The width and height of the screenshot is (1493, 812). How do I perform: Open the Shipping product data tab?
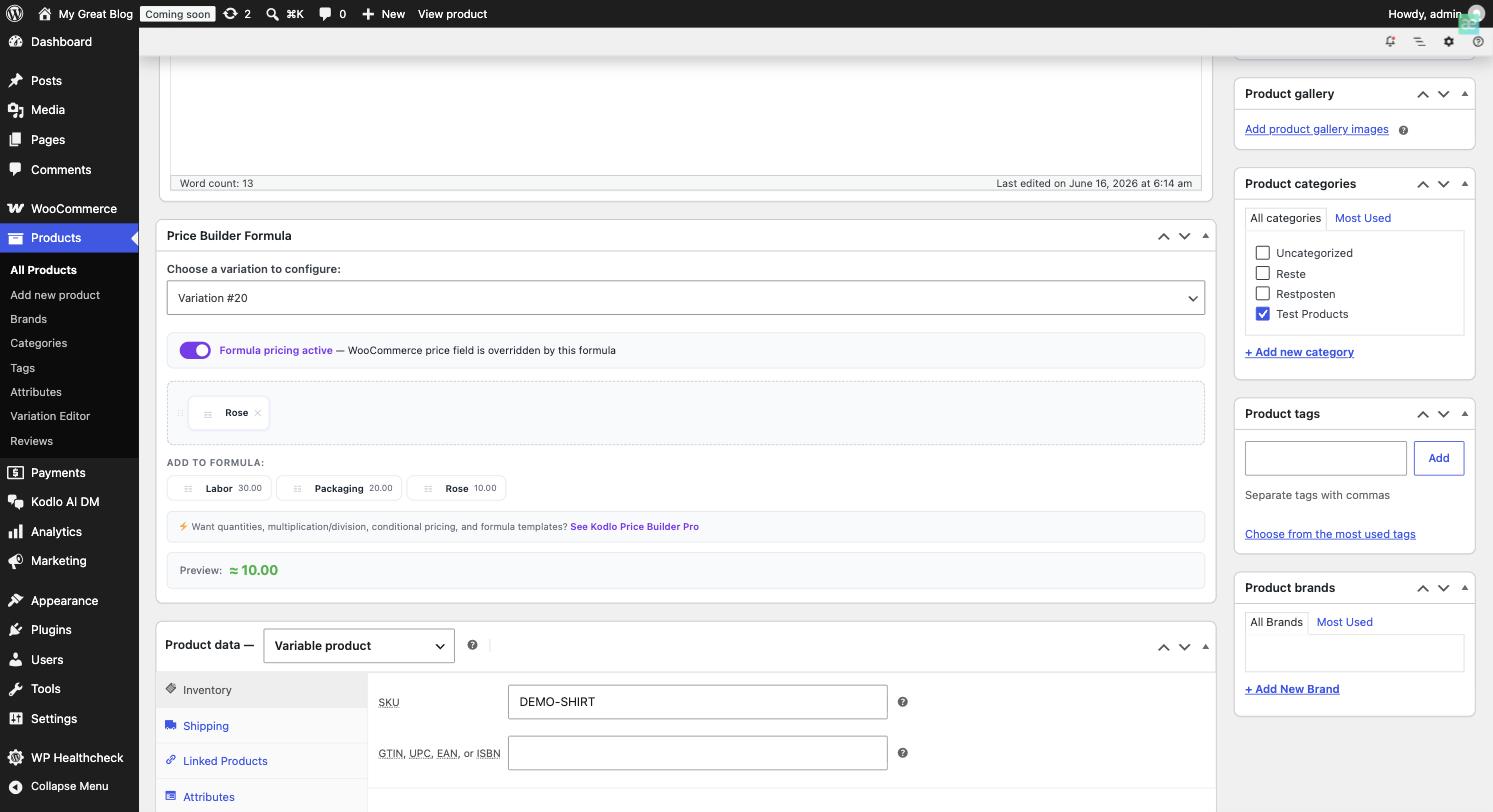206,726
